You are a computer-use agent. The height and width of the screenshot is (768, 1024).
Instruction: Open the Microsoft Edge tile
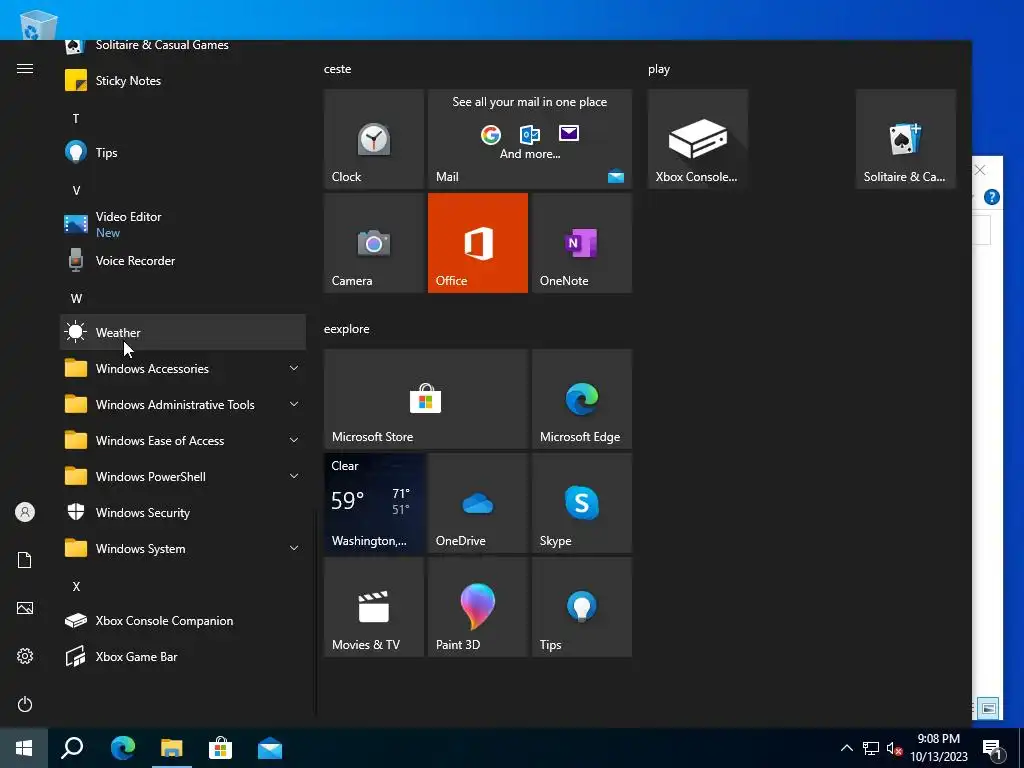[x=582, y=399]
